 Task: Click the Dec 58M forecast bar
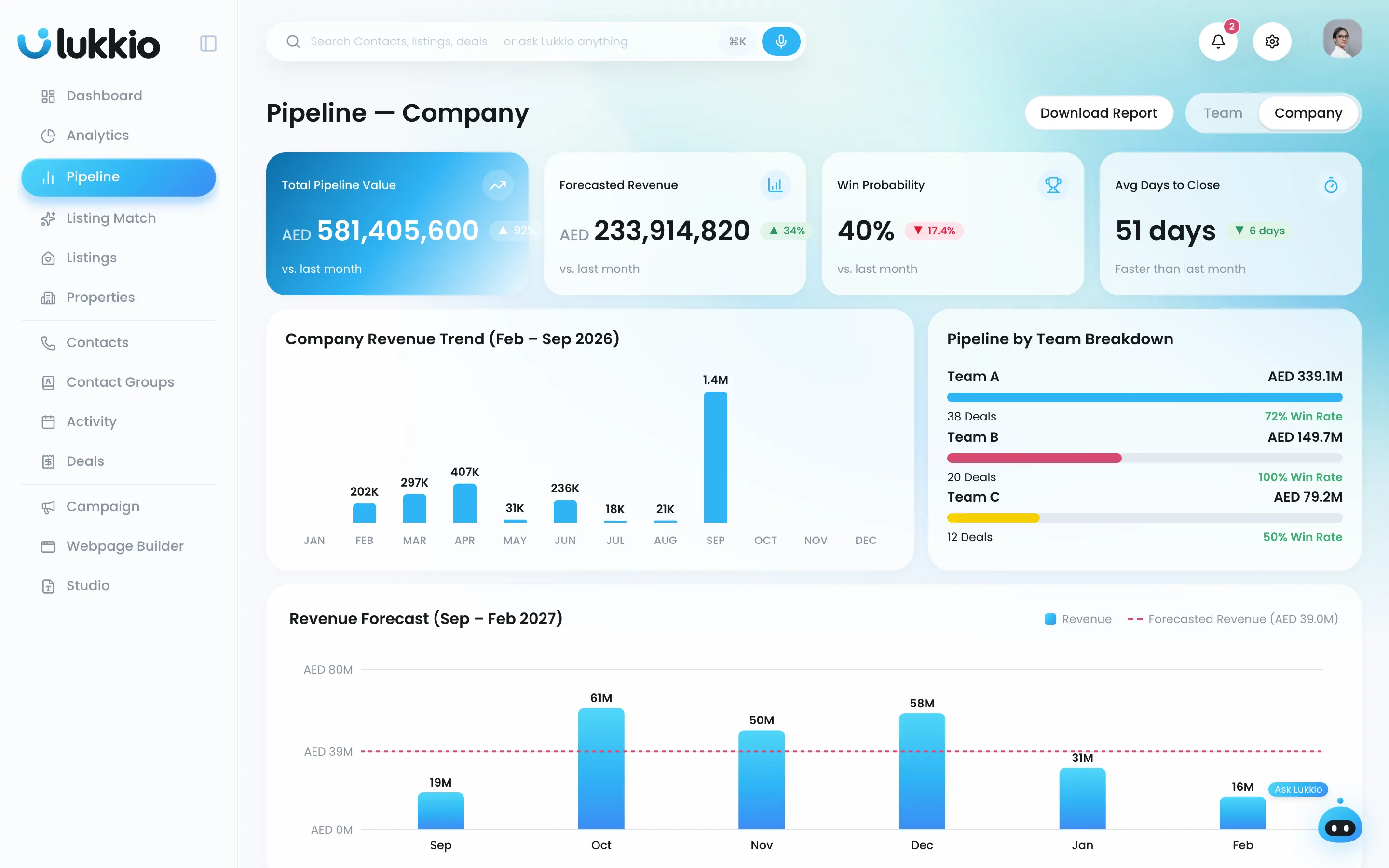pos(922,772)
